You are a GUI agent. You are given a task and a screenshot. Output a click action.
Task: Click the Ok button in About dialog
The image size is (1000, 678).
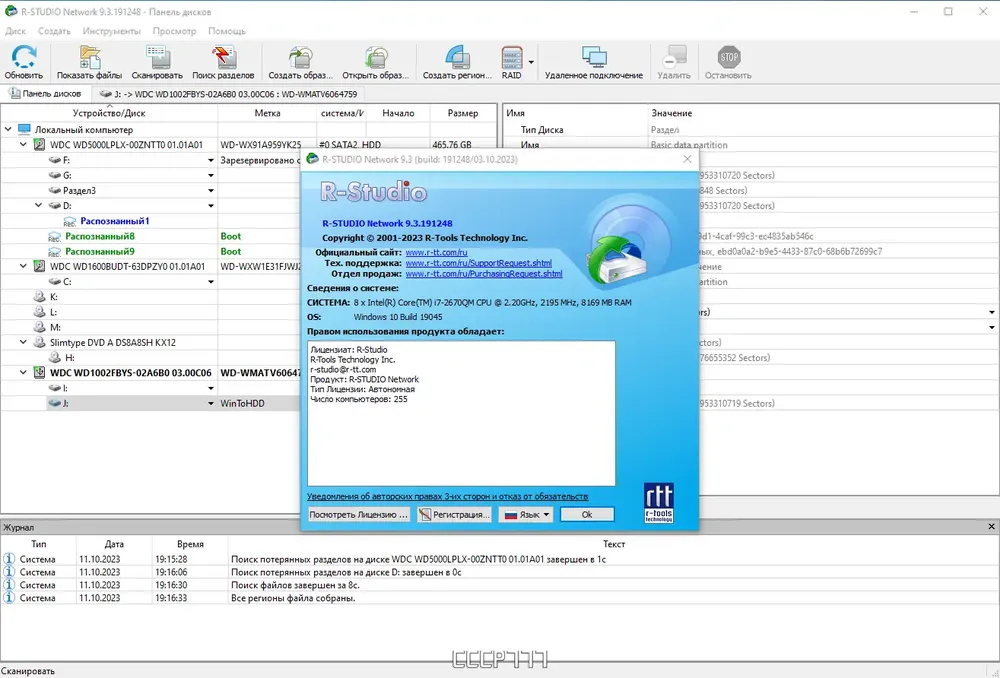click(587, 514)
